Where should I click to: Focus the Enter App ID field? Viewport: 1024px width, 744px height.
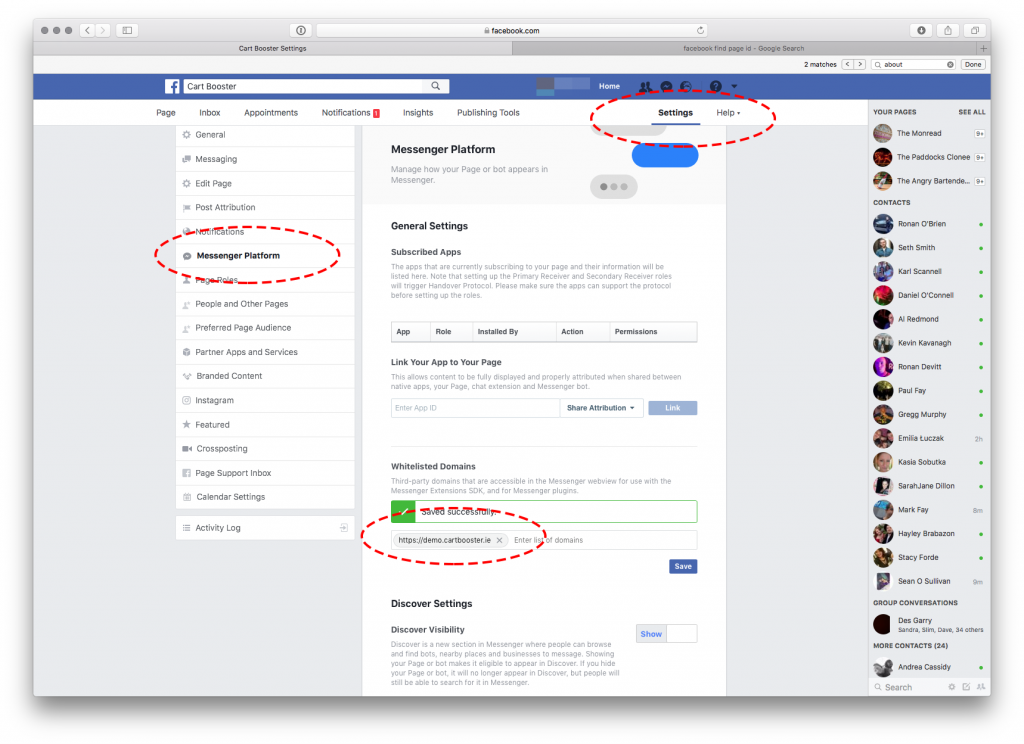point(475,408)
